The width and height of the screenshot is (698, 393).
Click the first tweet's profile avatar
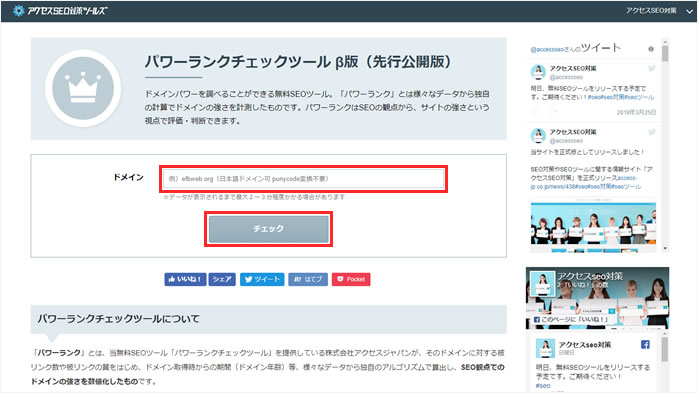coord(538,72)
